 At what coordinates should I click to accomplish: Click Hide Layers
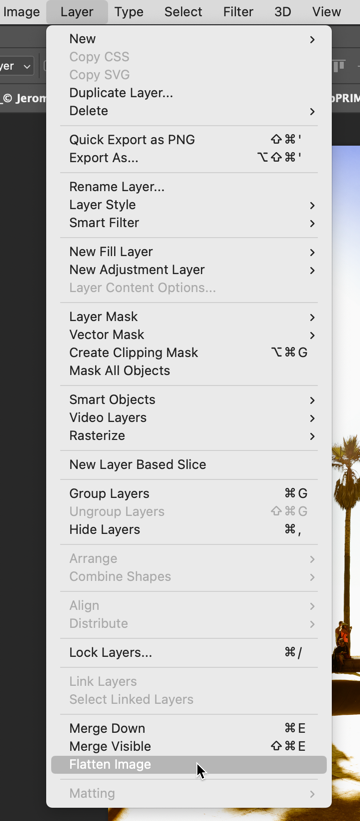[189, 529]
